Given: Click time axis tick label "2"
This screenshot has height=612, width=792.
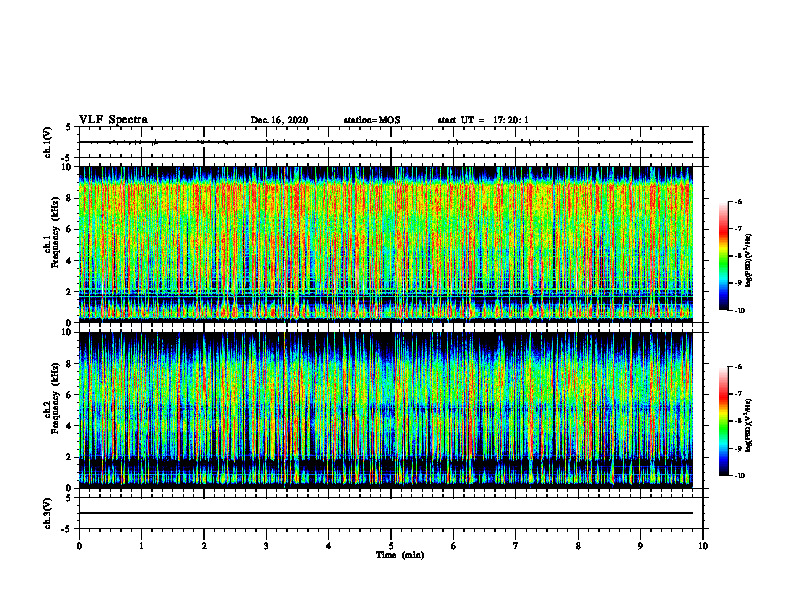Looking at the screenshot, I should [204, 546].
